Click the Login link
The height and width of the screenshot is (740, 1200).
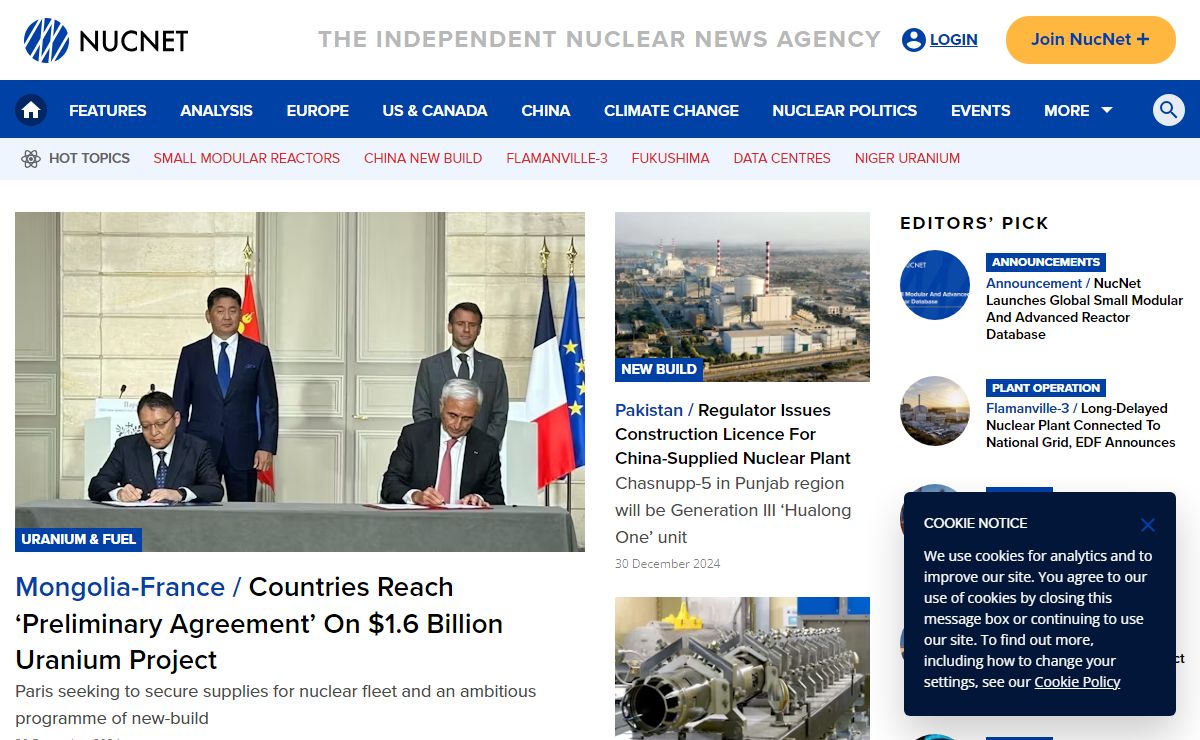point(954,40)
